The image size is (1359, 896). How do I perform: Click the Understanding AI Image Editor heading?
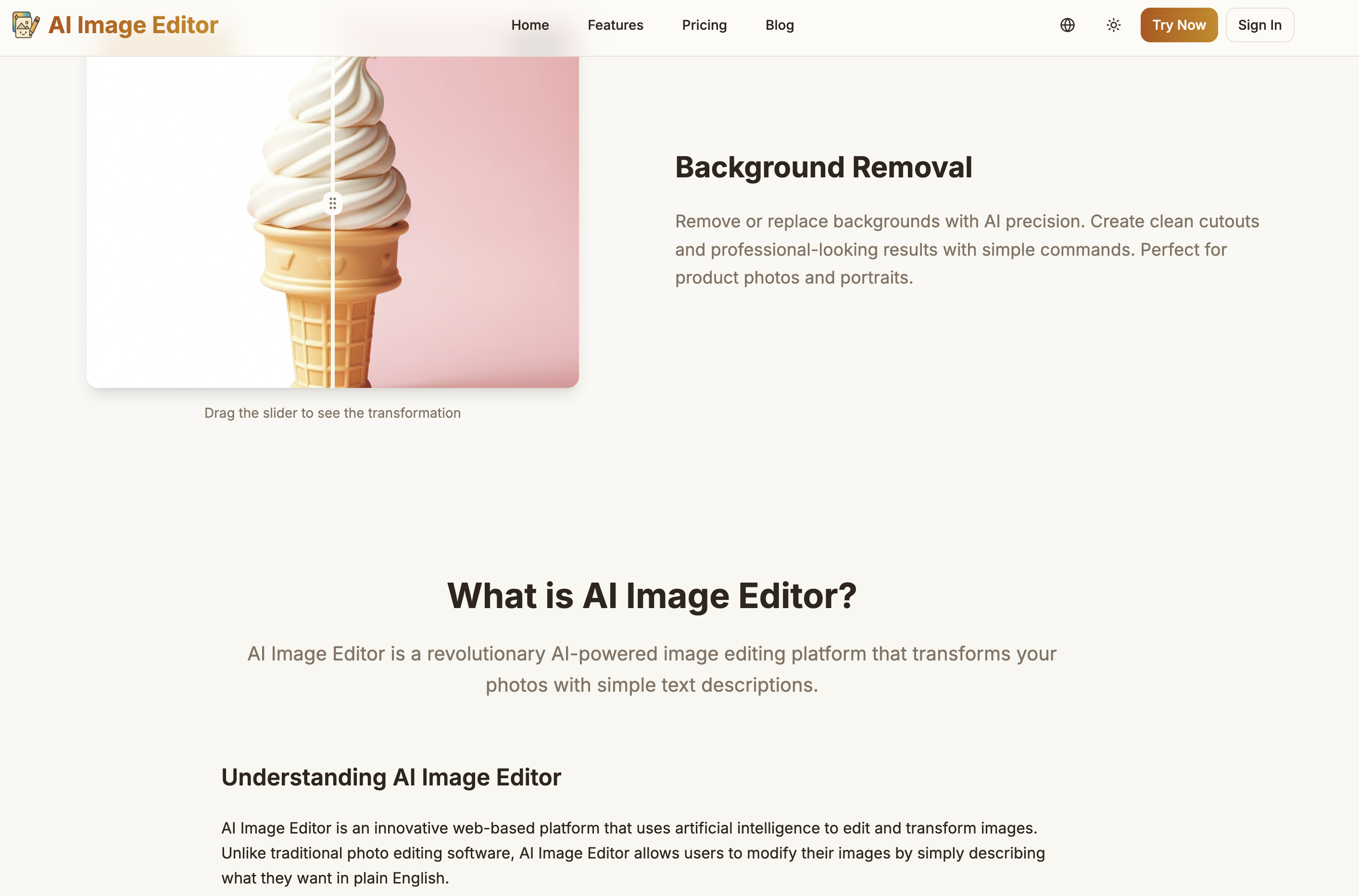[x=391, y=776]
